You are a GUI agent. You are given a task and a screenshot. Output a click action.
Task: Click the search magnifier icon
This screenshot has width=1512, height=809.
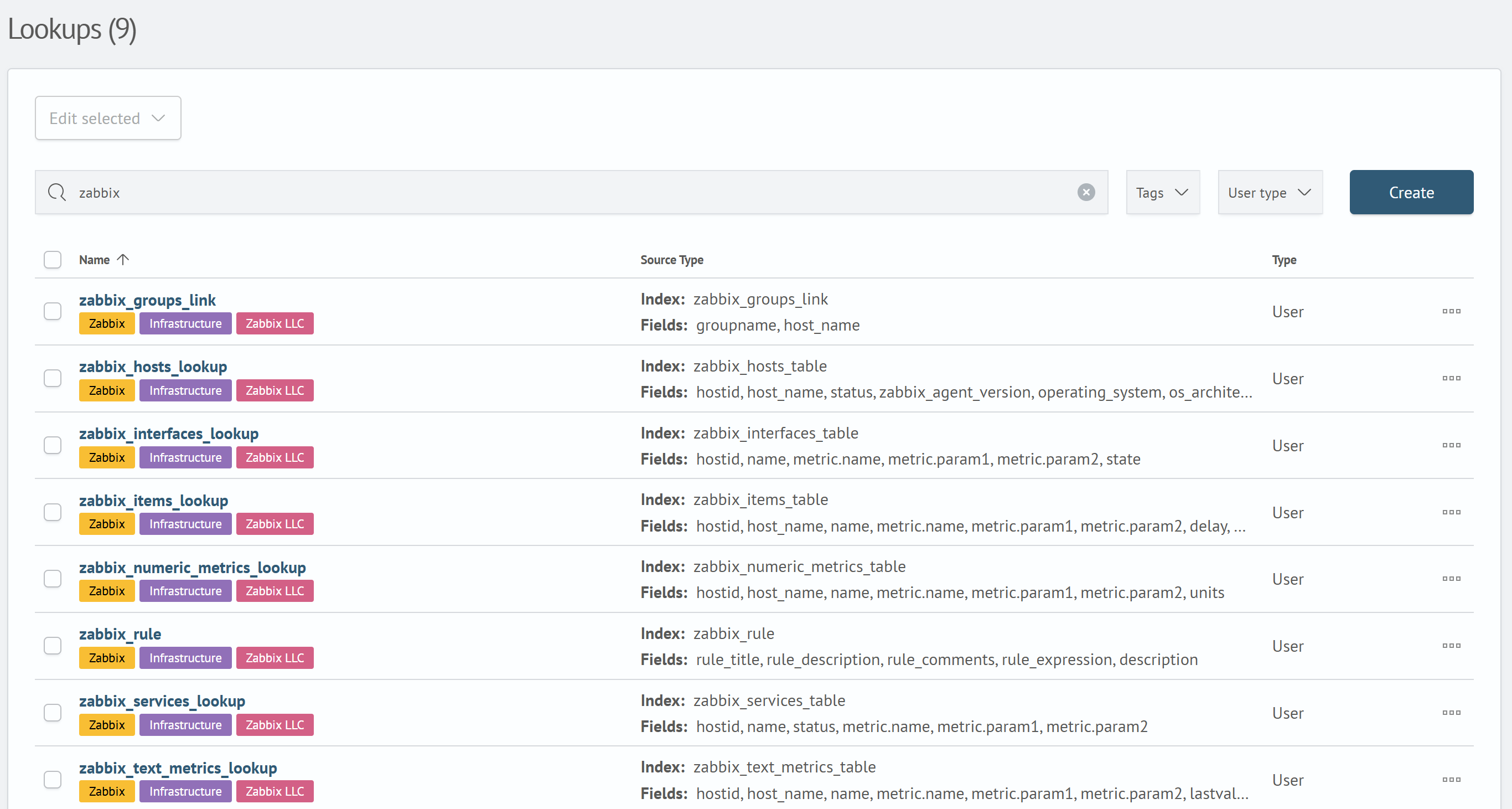pyautogui.click(x=57, y=192)
